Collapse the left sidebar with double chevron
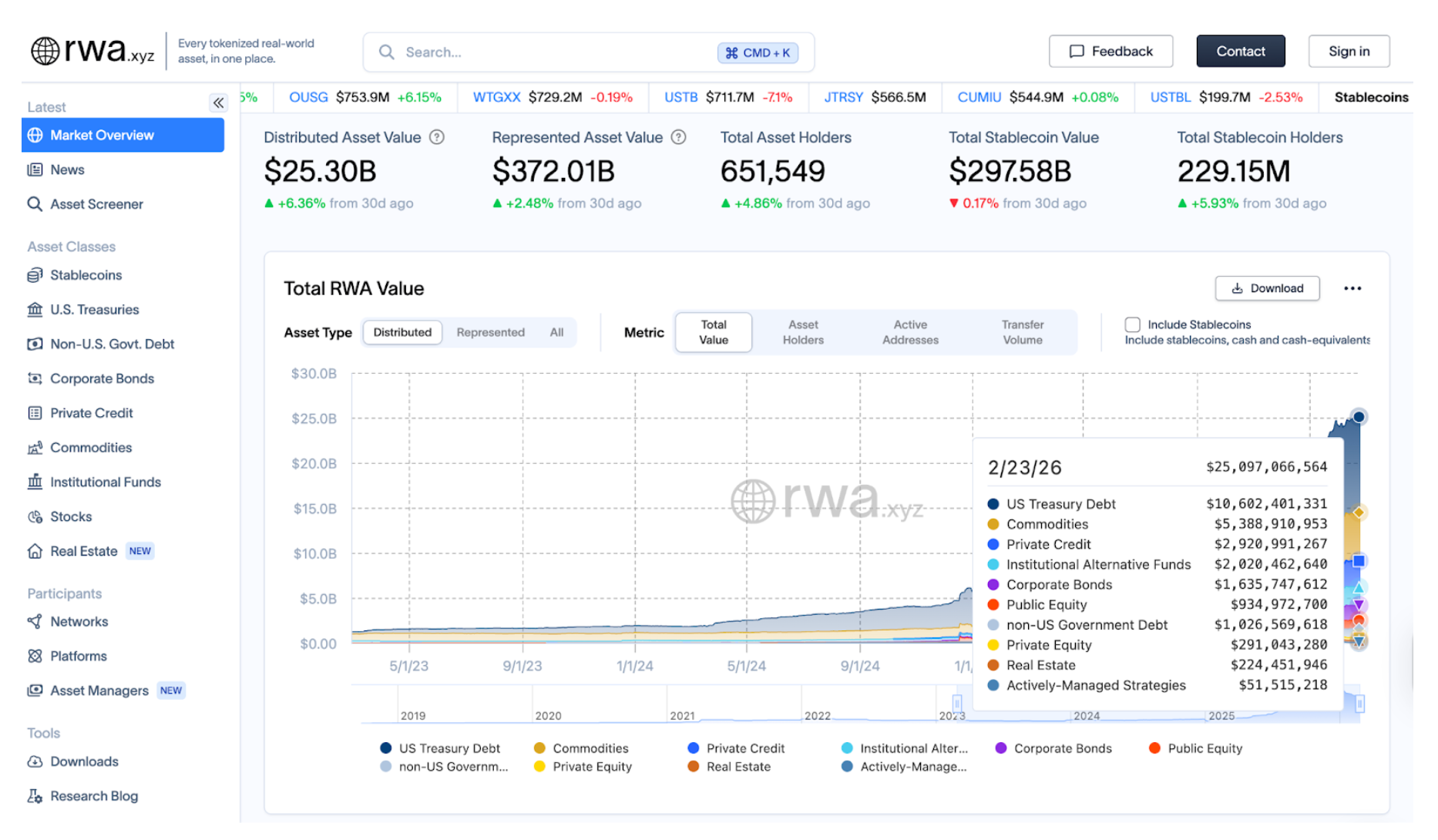1438x840 pixels. 218,102
